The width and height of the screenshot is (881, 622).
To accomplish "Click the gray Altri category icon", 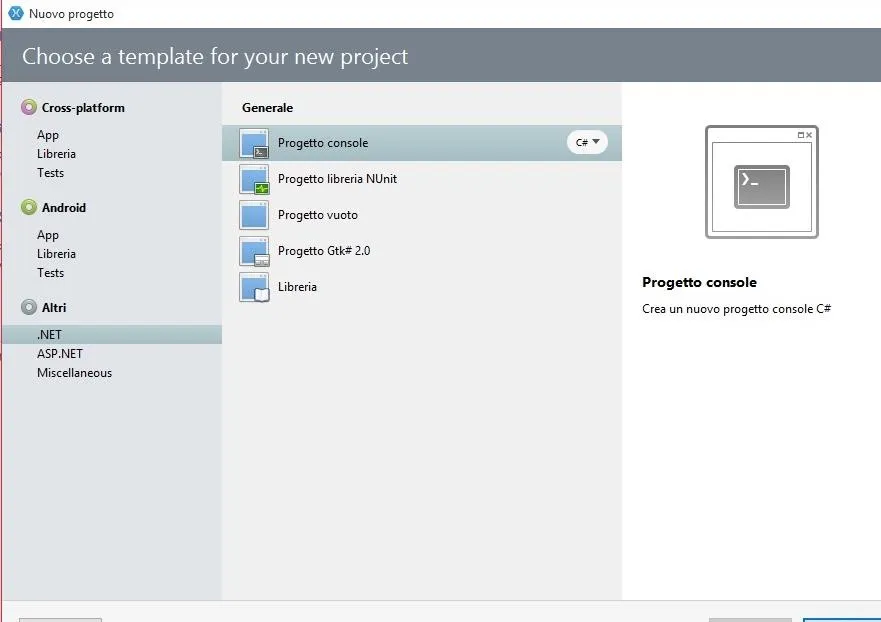I will click(x=29, y=307).
